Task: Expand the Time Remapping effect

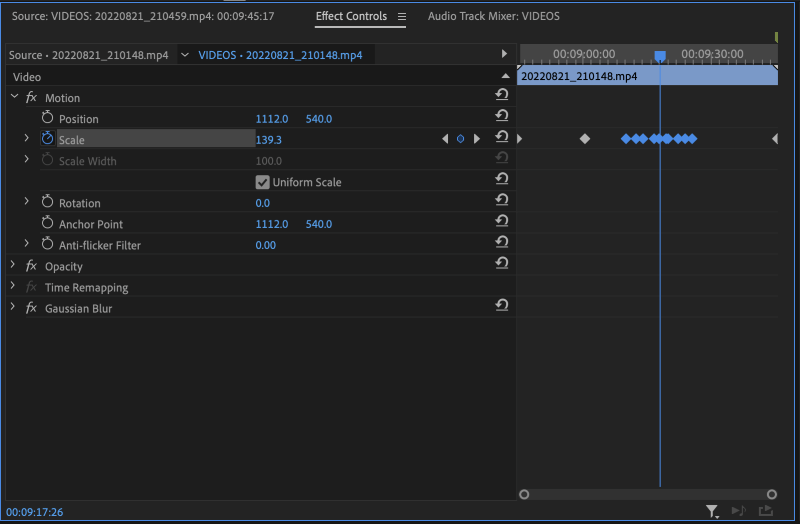Action: point(13,286)
